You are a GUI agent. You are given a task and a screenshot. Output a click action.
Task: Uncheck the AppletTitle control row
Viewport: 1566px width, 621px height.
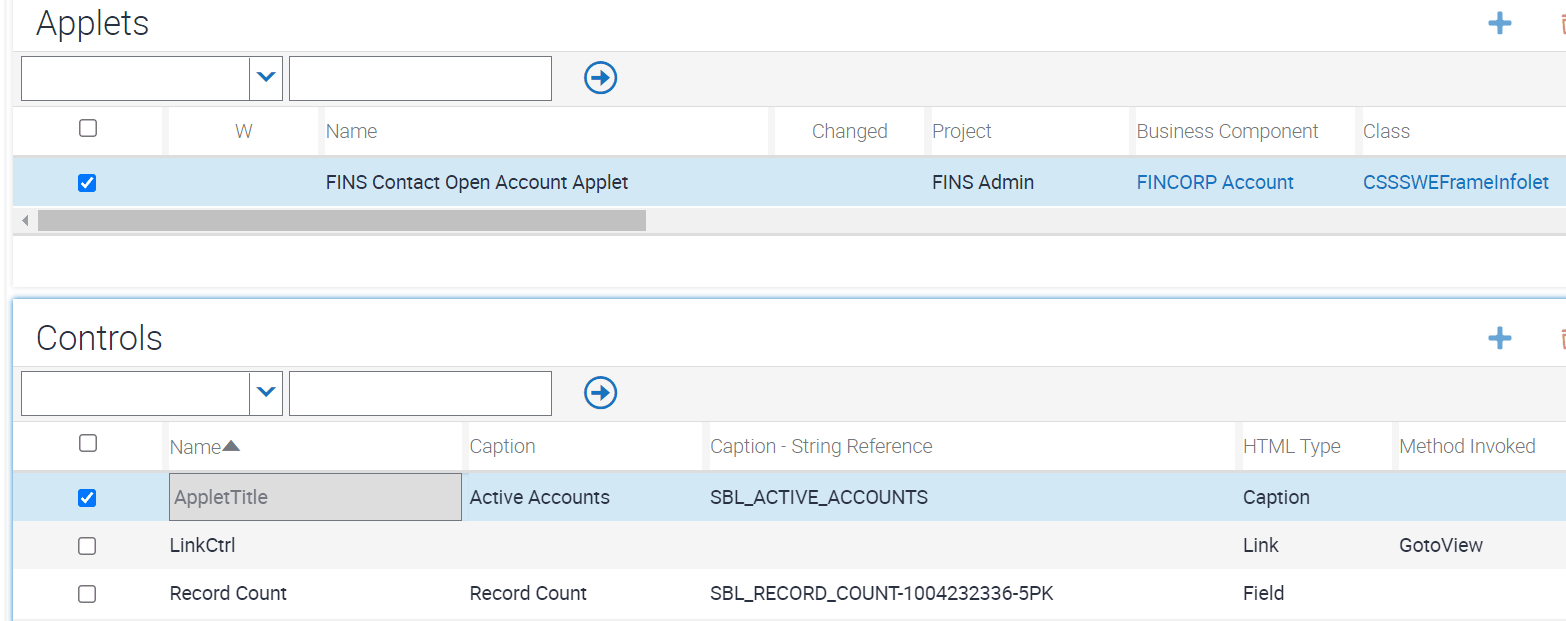pos(87,496)
